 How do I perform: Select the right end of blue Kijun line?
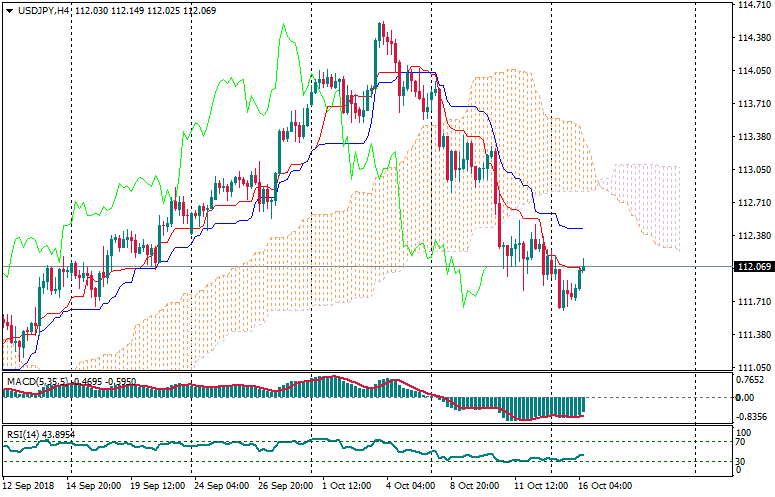[x=580, y=228]
